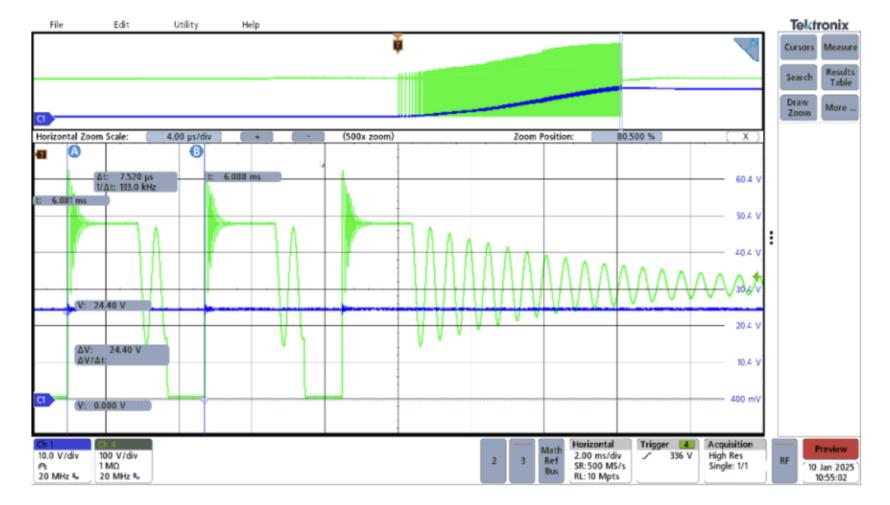Viewport: 890px width, 505px height.
Task: Toggle the RF button
Action: (784, 461)
